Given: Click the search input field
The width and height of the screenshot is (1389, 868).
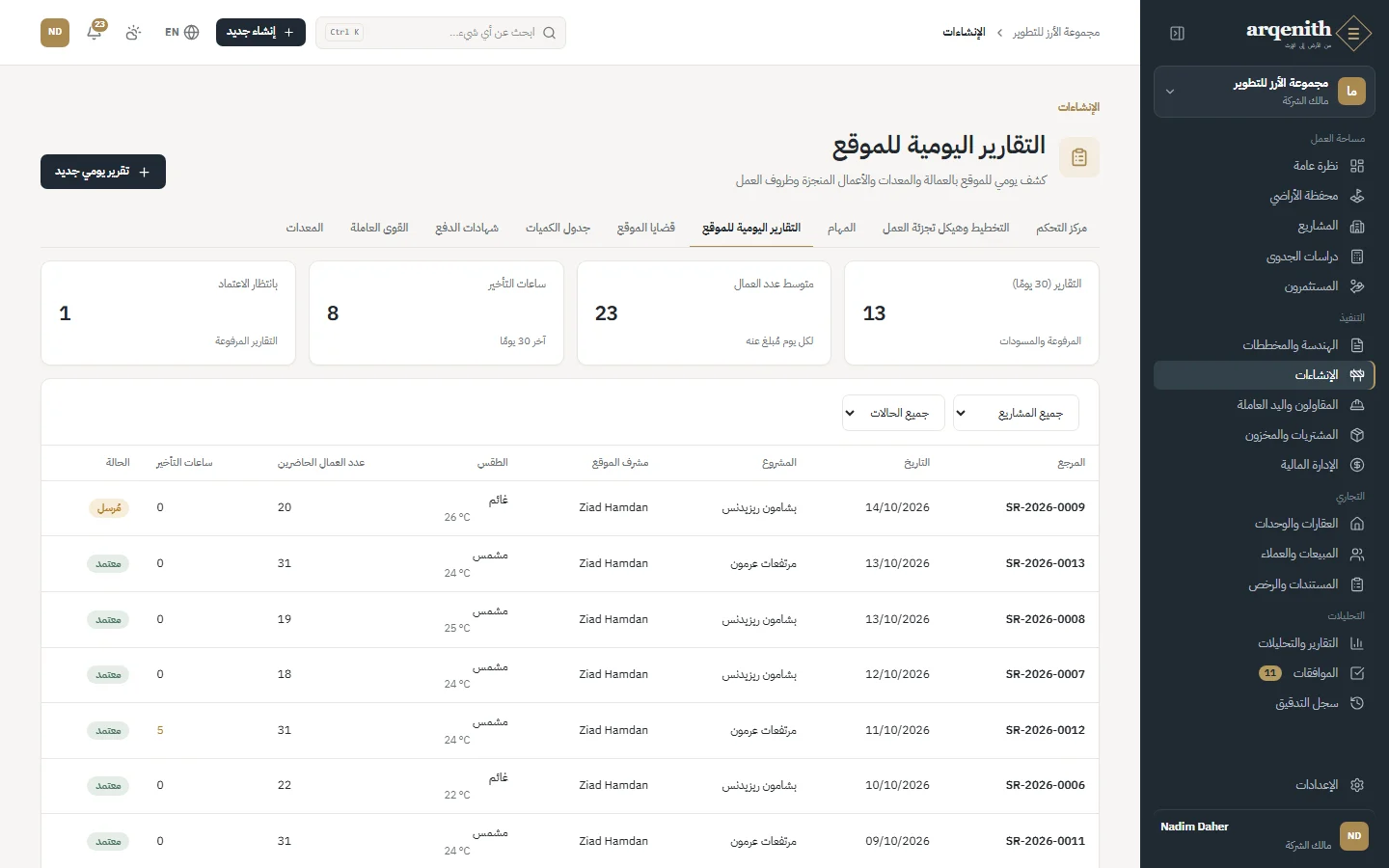Looking at the screenshot, I should click(x=441, y=33).
